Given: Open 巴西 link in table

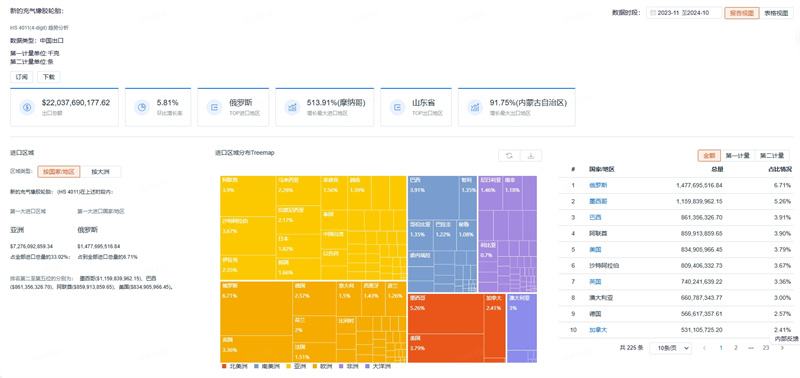Looking at the screenshot, I should pos(595,217).
